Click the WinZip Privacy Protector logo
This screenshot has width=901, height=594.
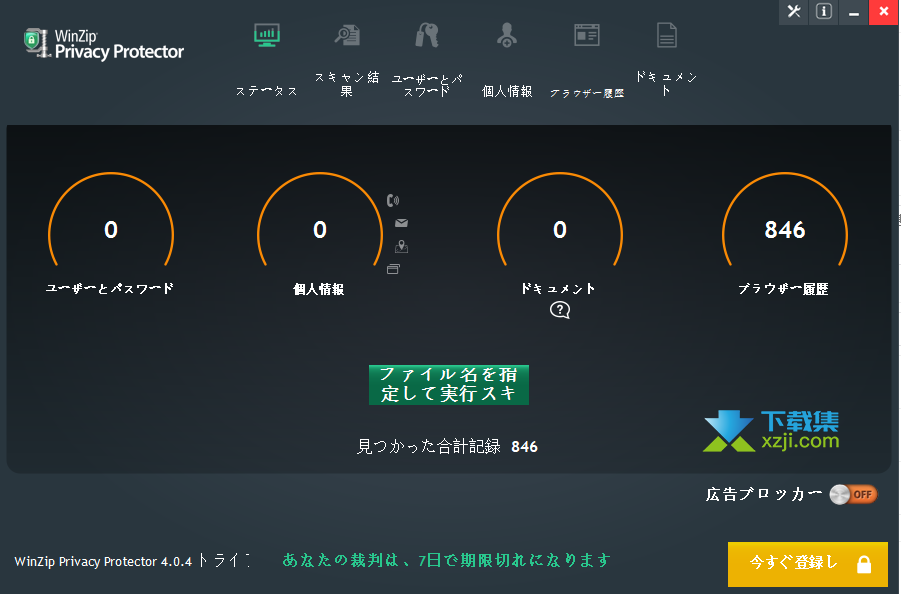pyautogui.click(x=104, y=44)
